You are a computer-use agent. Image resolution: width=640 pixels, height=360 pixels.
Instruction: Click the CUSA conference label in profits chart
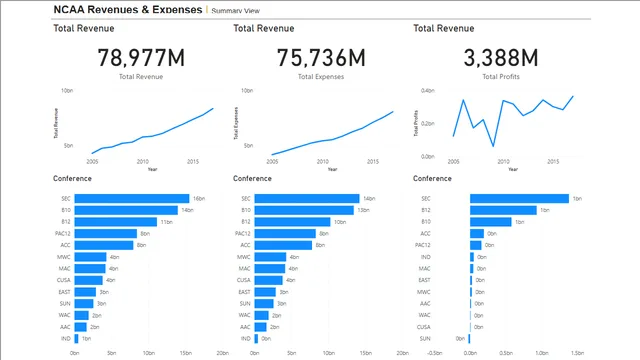point(424,327)
